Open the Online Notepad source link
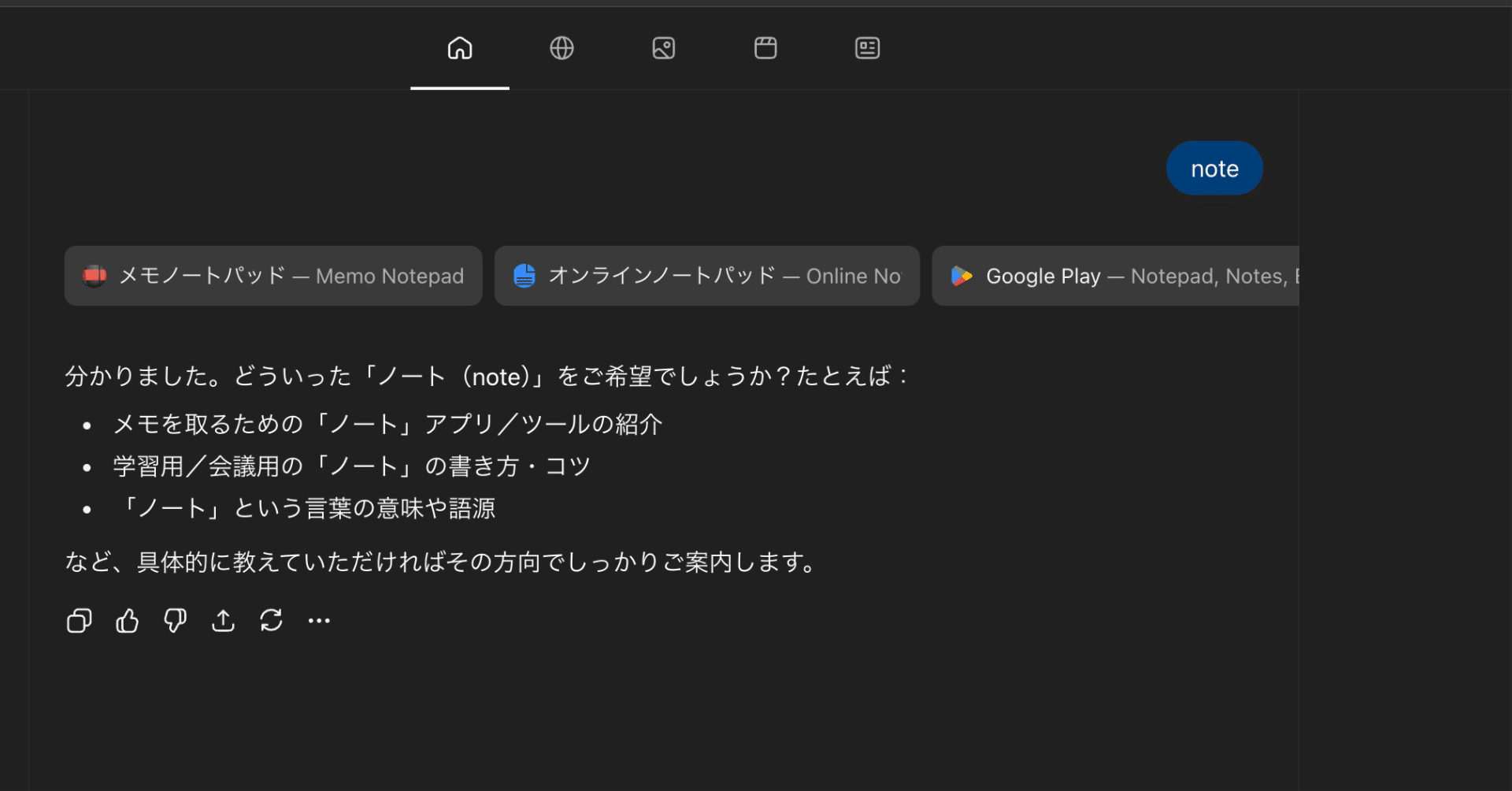 tap(706, 276)
